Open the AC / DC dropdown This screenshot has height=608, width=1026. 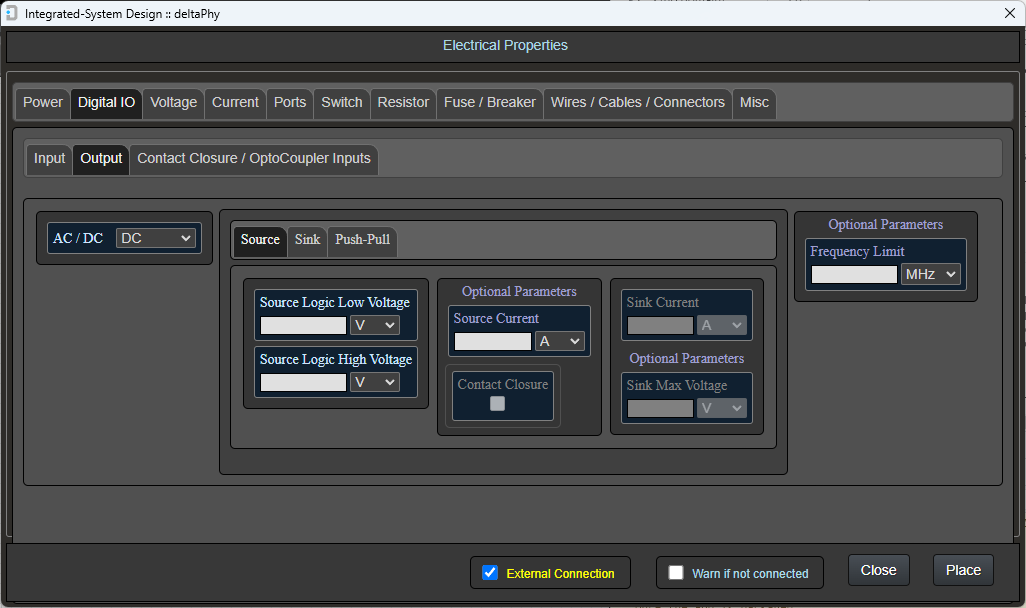tap(156, 238)
